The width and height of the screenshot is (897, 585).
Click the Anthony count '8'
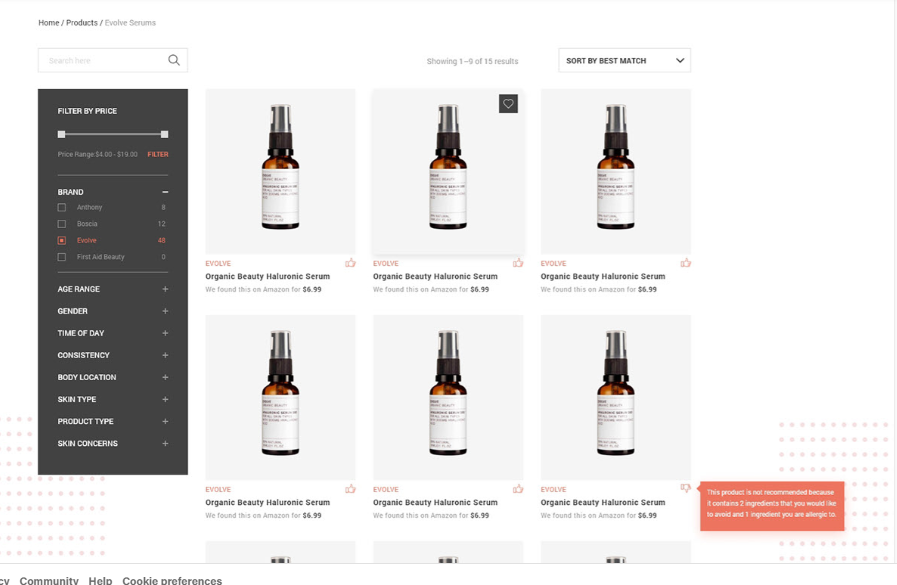click(x=163, y=208)
